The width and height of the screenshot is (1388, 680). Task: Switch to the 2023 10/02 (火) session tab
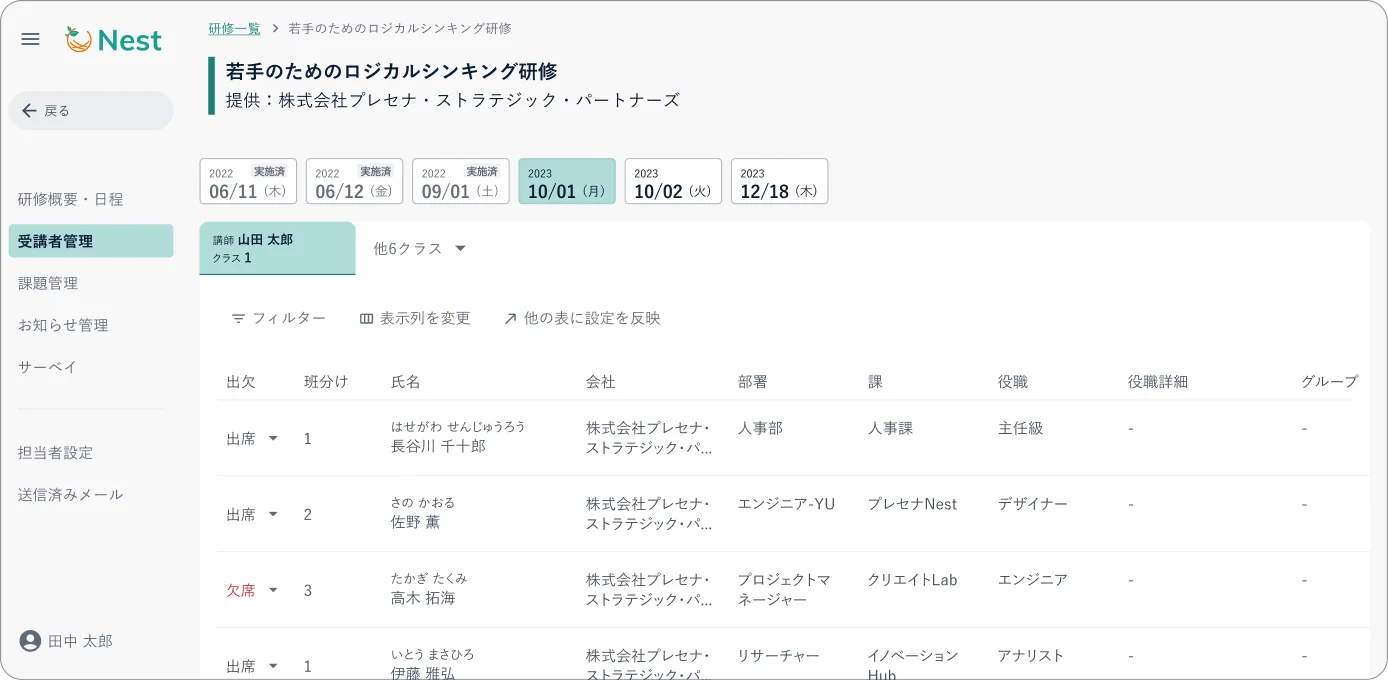point(673,181)
